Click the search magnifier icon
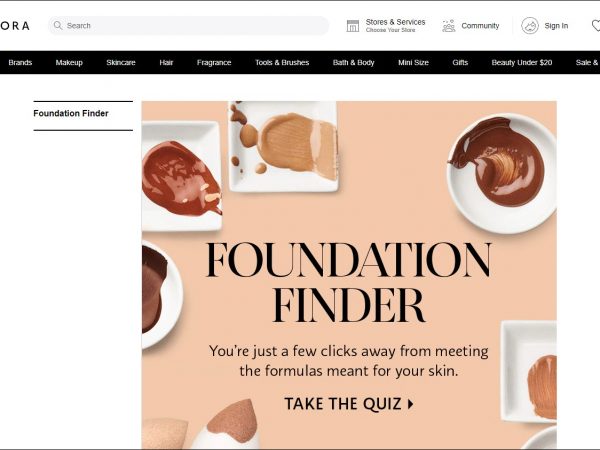This screenshot has height=450, width=600. coord(58,26)
